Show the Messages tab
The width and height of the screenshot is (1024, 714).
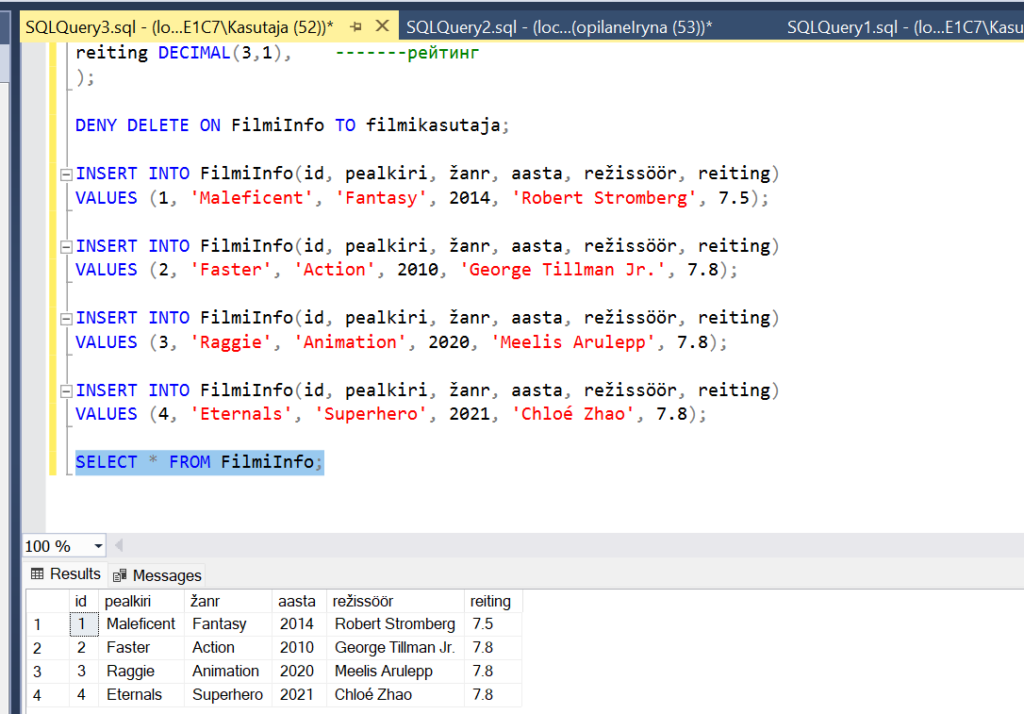tap(157, 576)
